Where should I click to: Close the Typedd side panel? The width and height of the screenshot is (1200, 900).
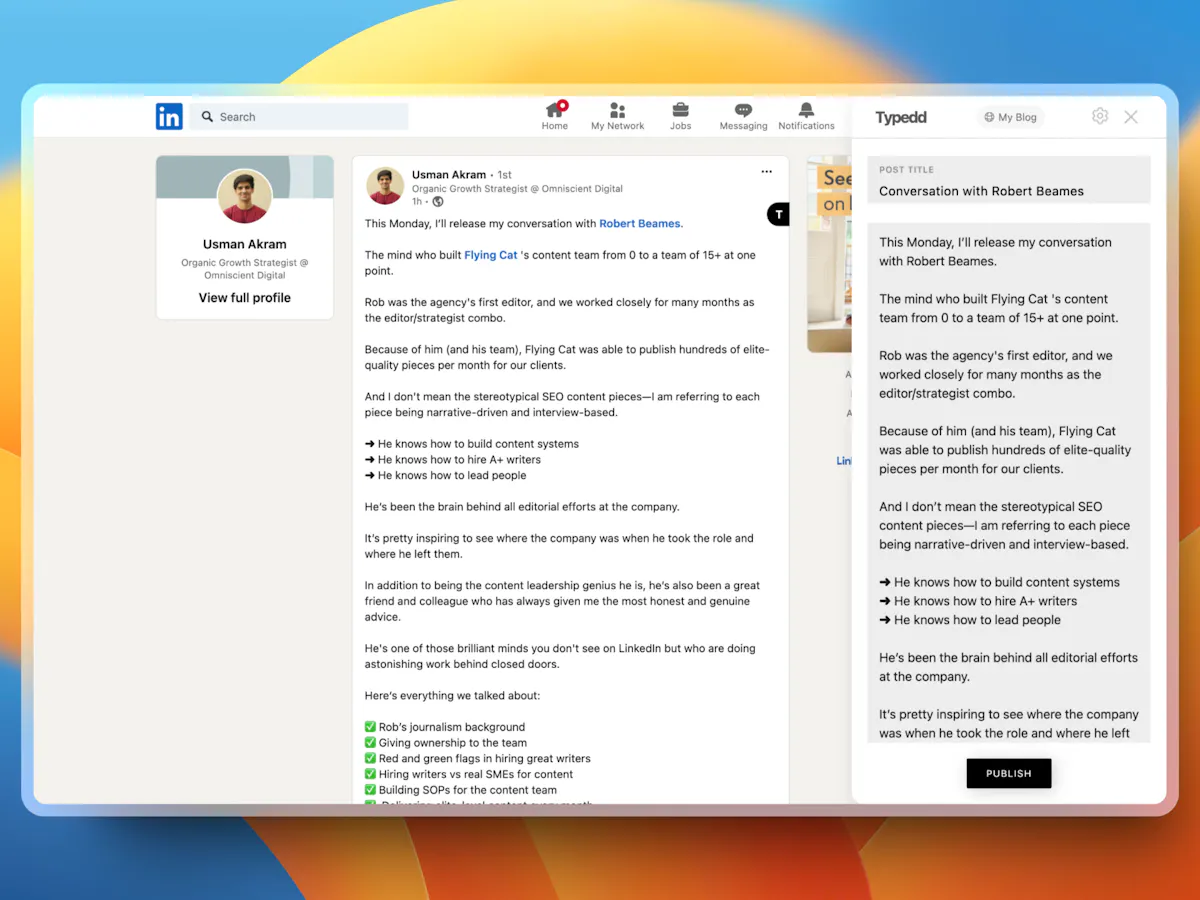1131,117
